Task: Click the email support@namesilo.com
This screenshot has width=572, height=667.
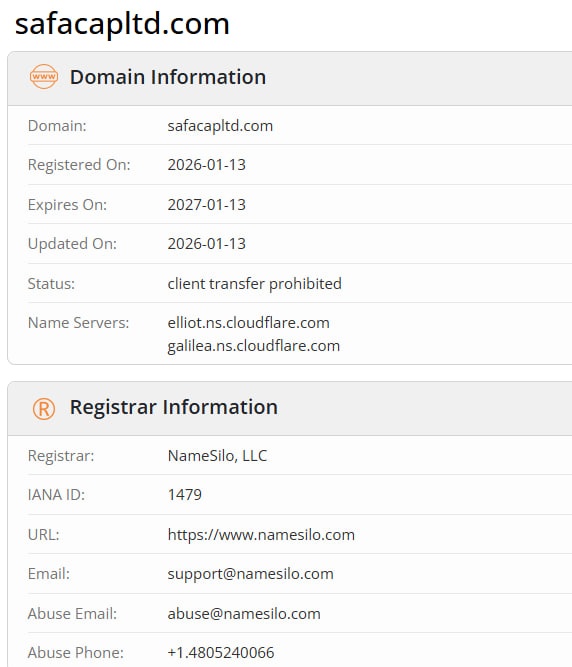Action: (x=250, y=574)
